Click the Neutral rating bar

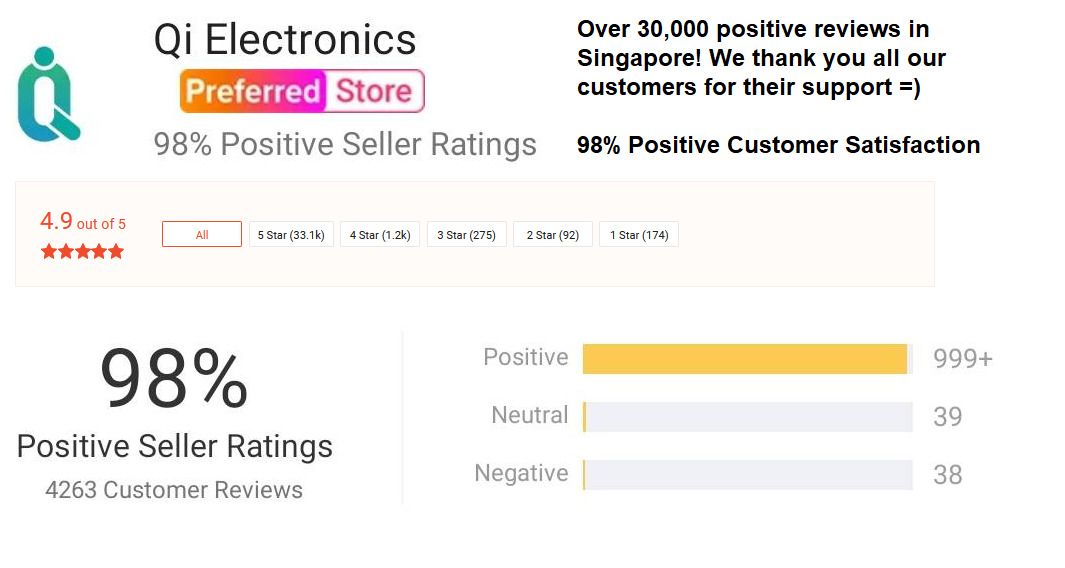(x=748, y=417)
